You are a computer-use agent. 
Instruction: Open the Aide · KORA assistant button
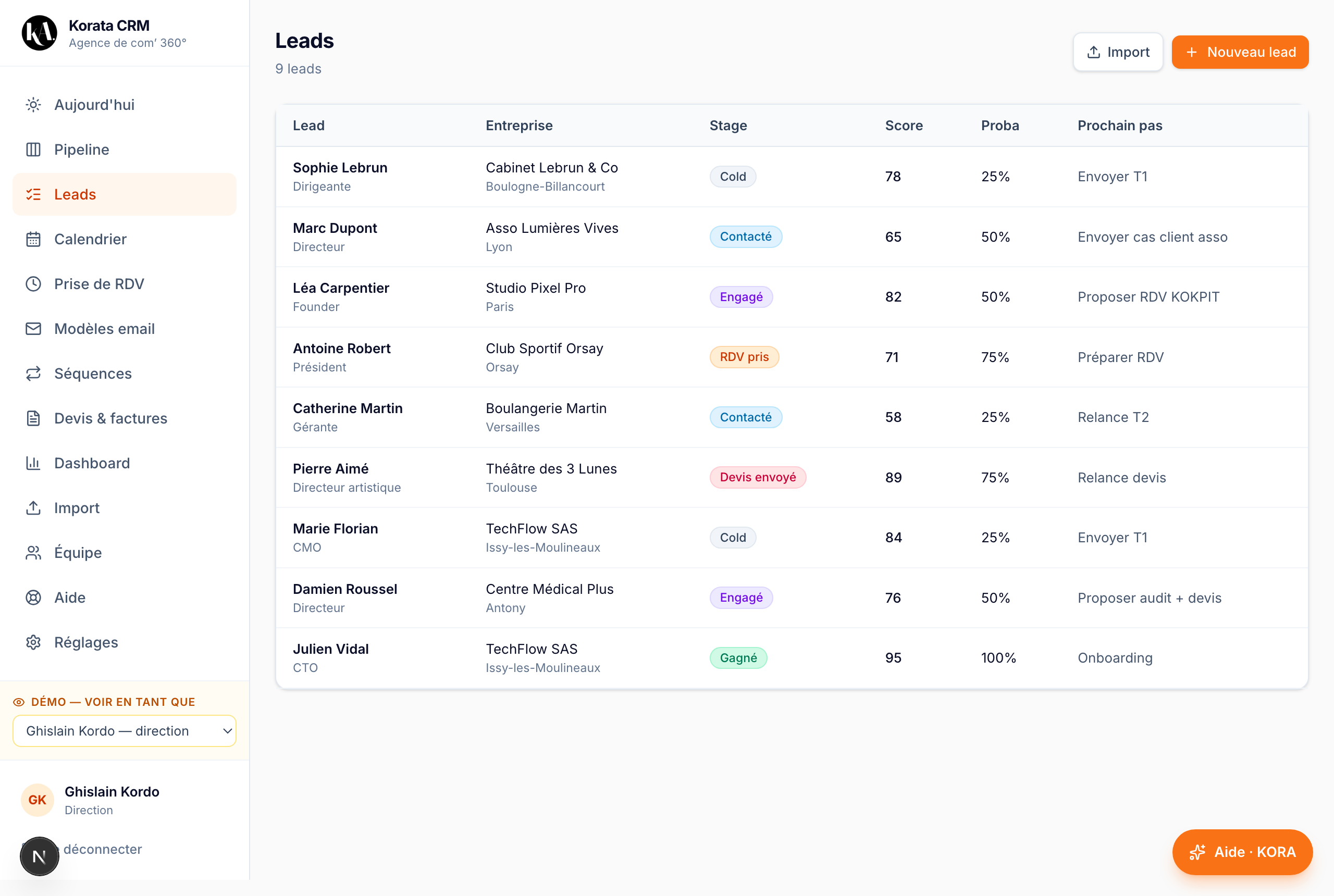tap(1242, 851)
